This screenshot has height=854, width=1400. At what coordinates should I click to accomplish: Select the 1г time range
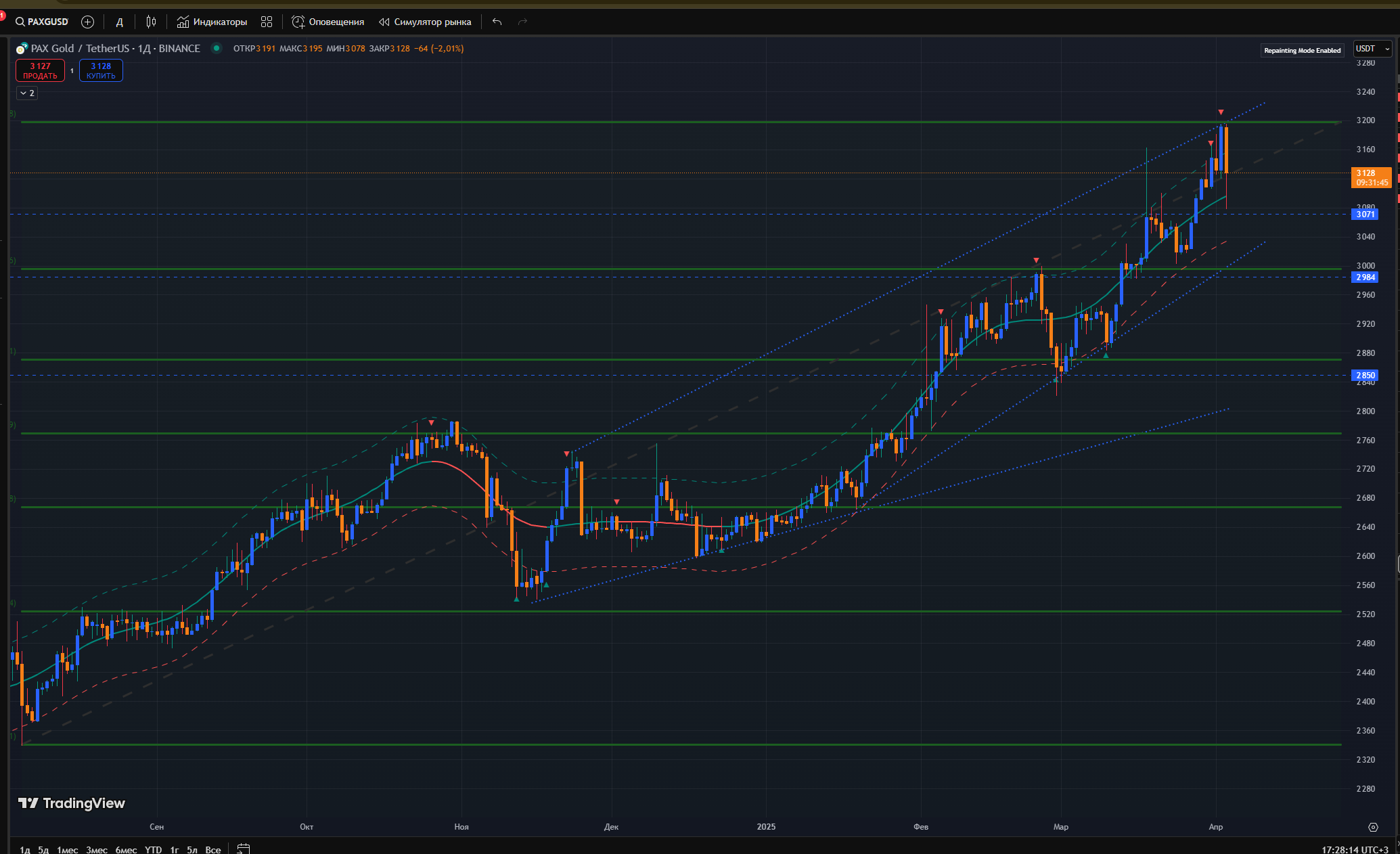point(175,849)
